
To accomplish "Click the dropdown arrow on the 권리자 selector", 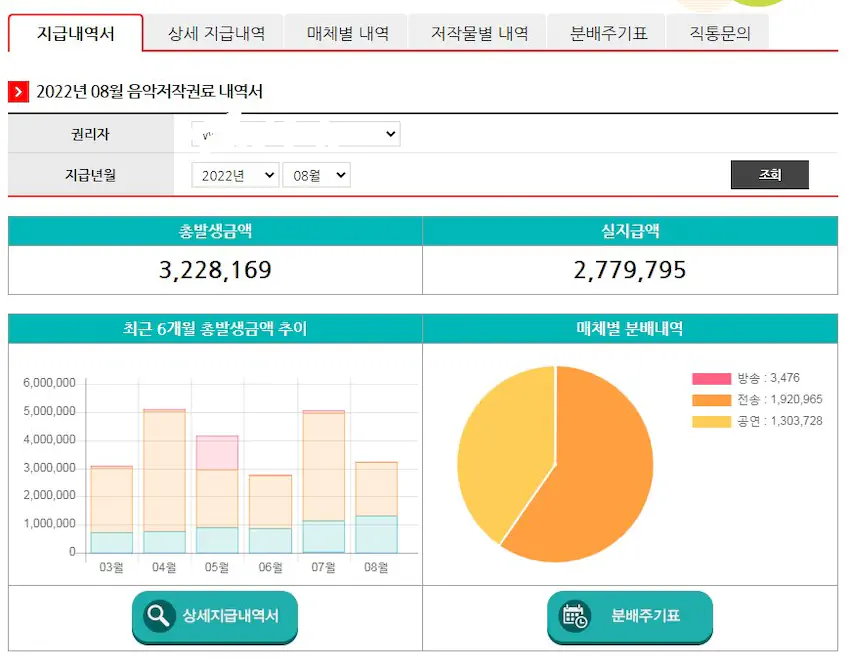I will (392, 134).
